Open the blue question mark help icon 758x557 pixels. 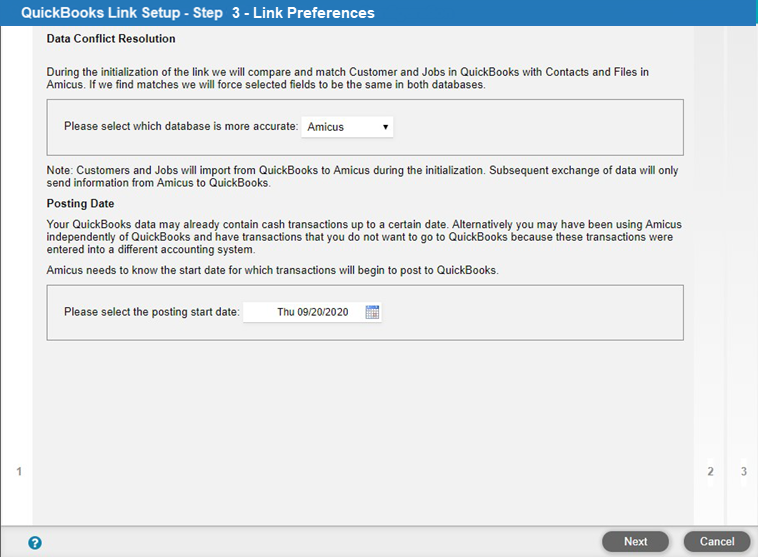click(x=35, y=542)
